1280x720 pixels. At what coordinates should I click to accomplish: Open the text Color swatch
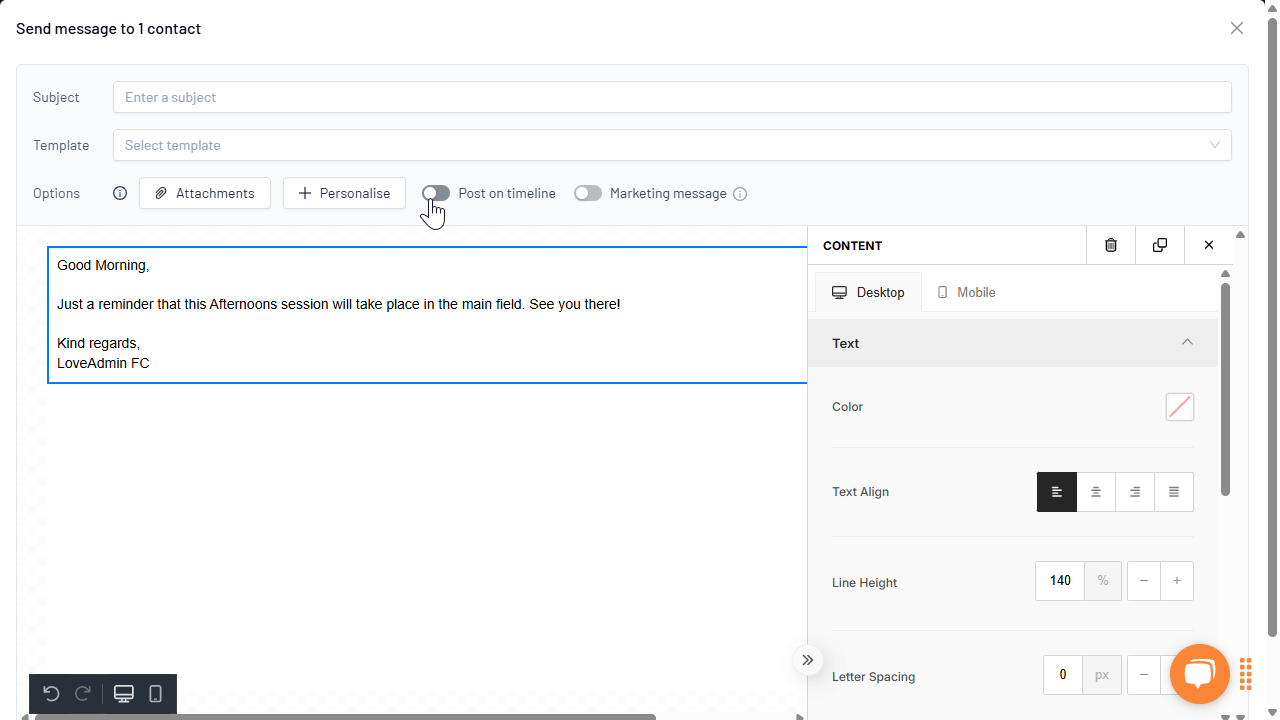click(x=1180, y=407)
